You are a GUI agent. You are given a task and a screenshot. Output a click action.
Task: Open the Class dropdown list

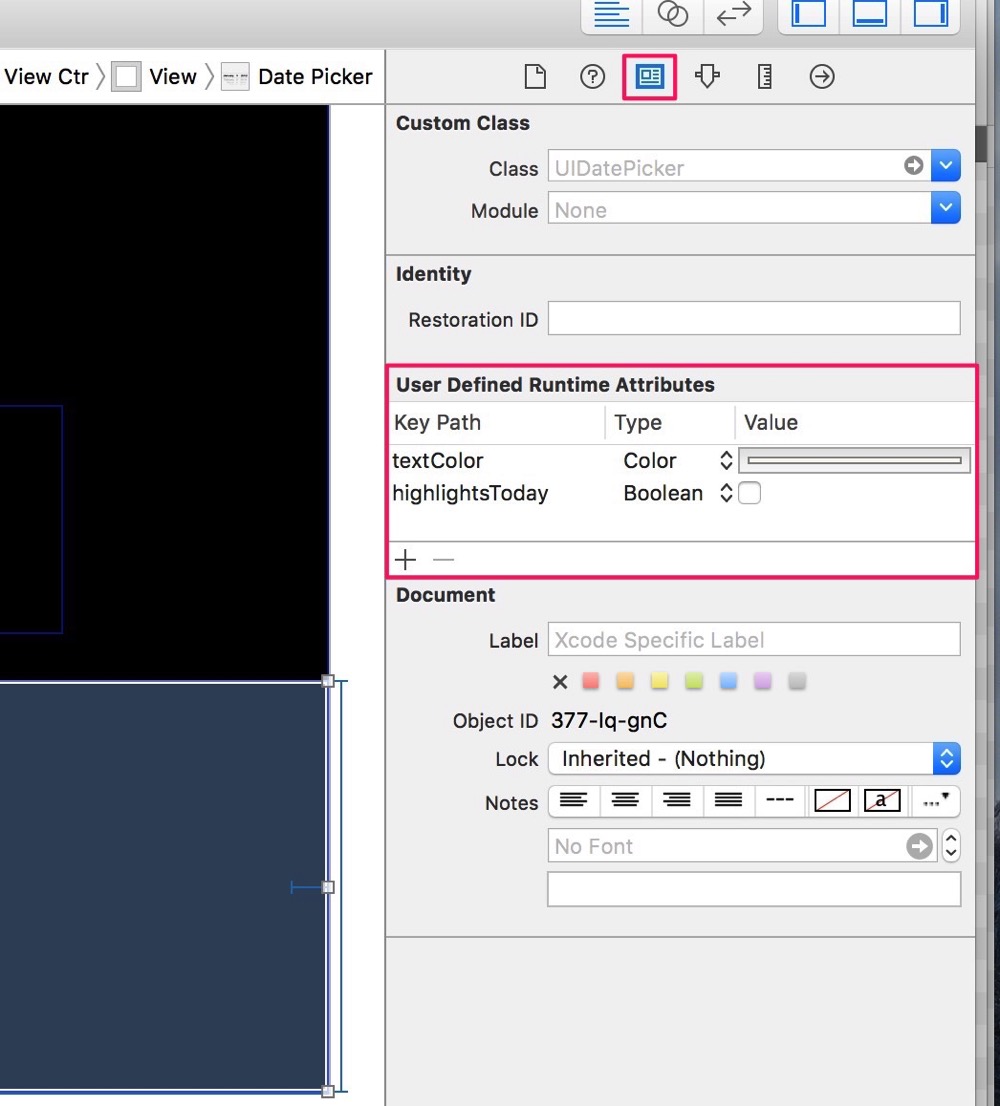point(946,166)
